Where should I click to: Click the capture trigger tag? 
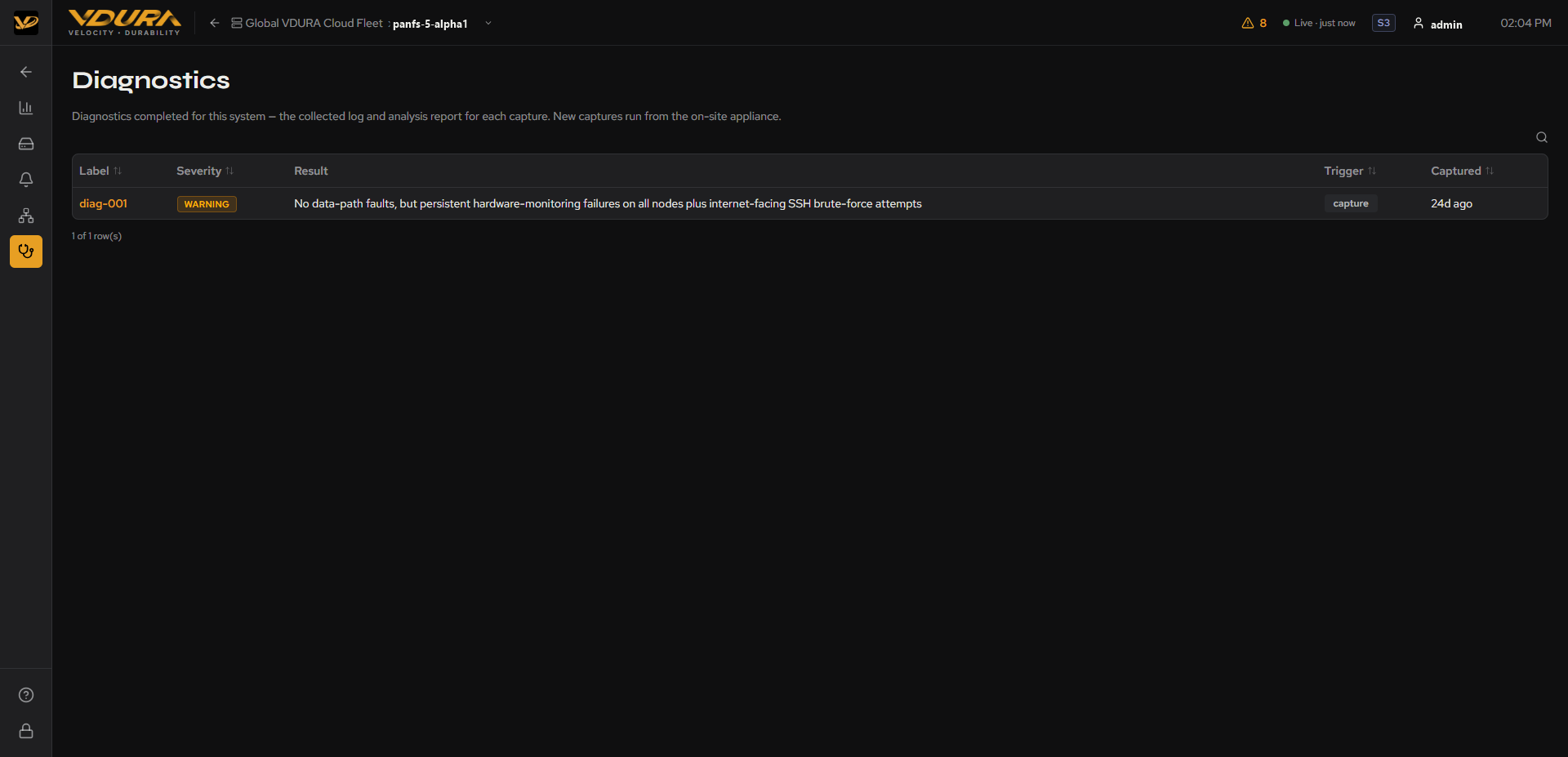(x=1351, y=203)
